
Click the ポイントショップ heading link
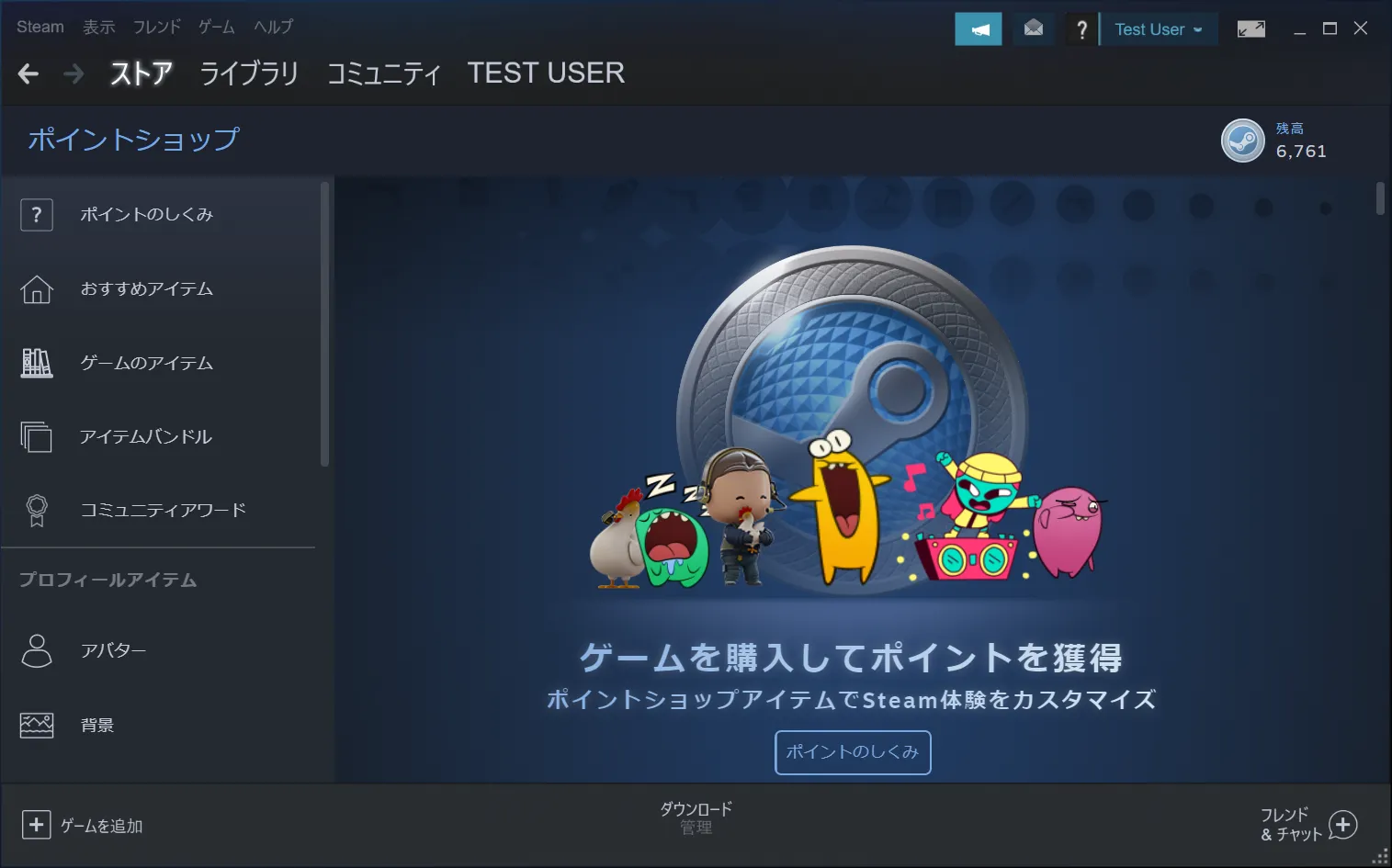click(x=134, y=139)
